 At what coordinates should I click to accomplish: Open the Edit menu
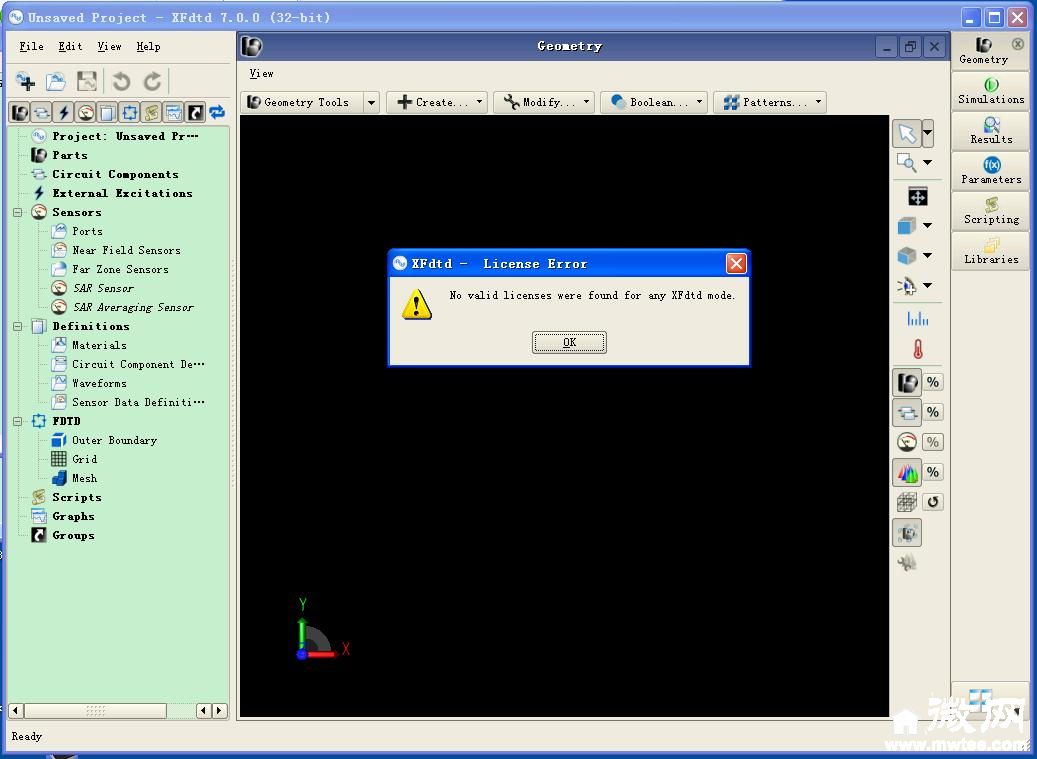coord(70,46)
